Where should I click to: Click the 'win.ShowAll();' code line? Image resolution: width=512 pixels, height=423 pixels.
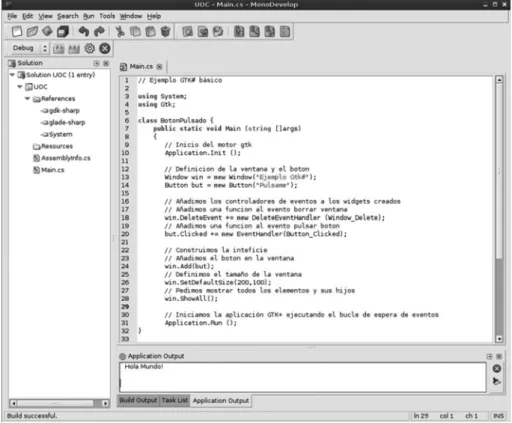pyautogui.click(x=191, y=298)
